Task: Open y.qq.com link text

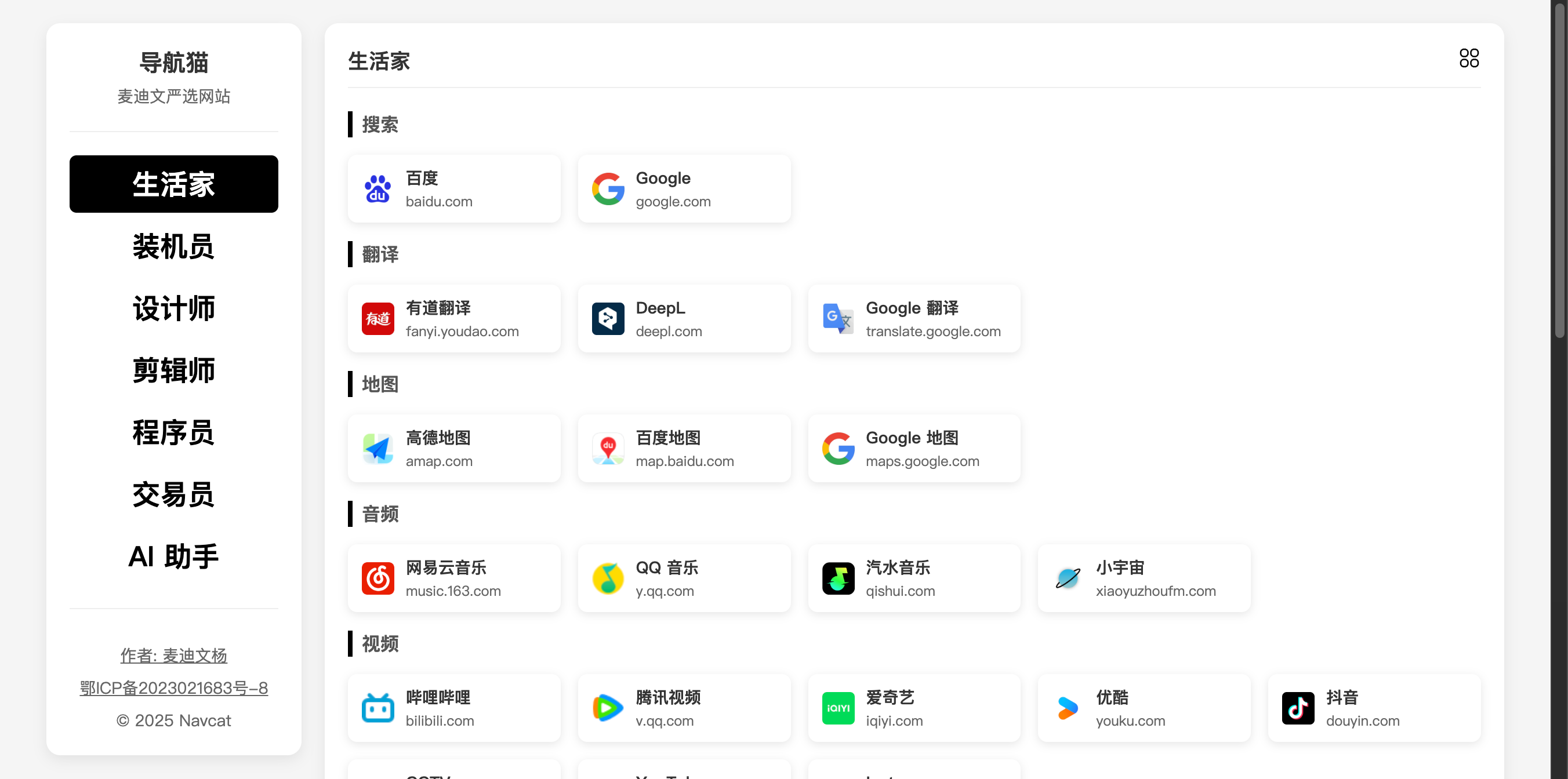Action: click(665, 591)
